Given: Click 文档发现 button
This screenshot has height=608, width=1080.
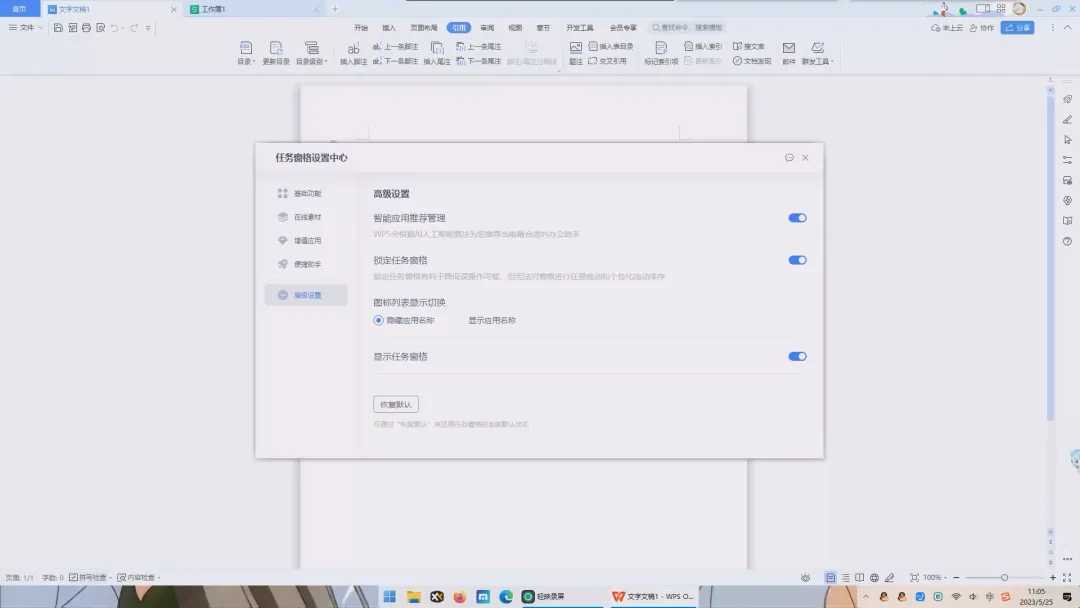Looking at the screenshot, I should coord(752,61).
